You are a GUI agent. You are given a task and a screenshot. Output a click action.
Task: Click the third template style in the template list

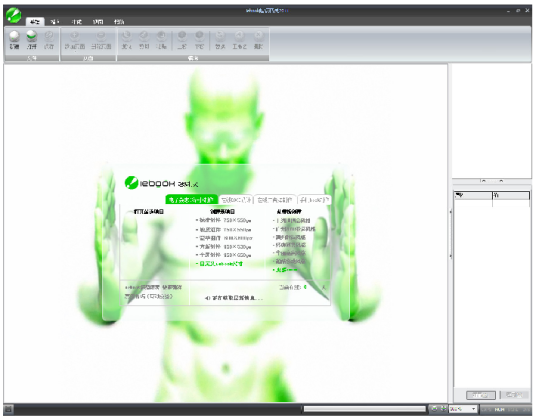289,237
